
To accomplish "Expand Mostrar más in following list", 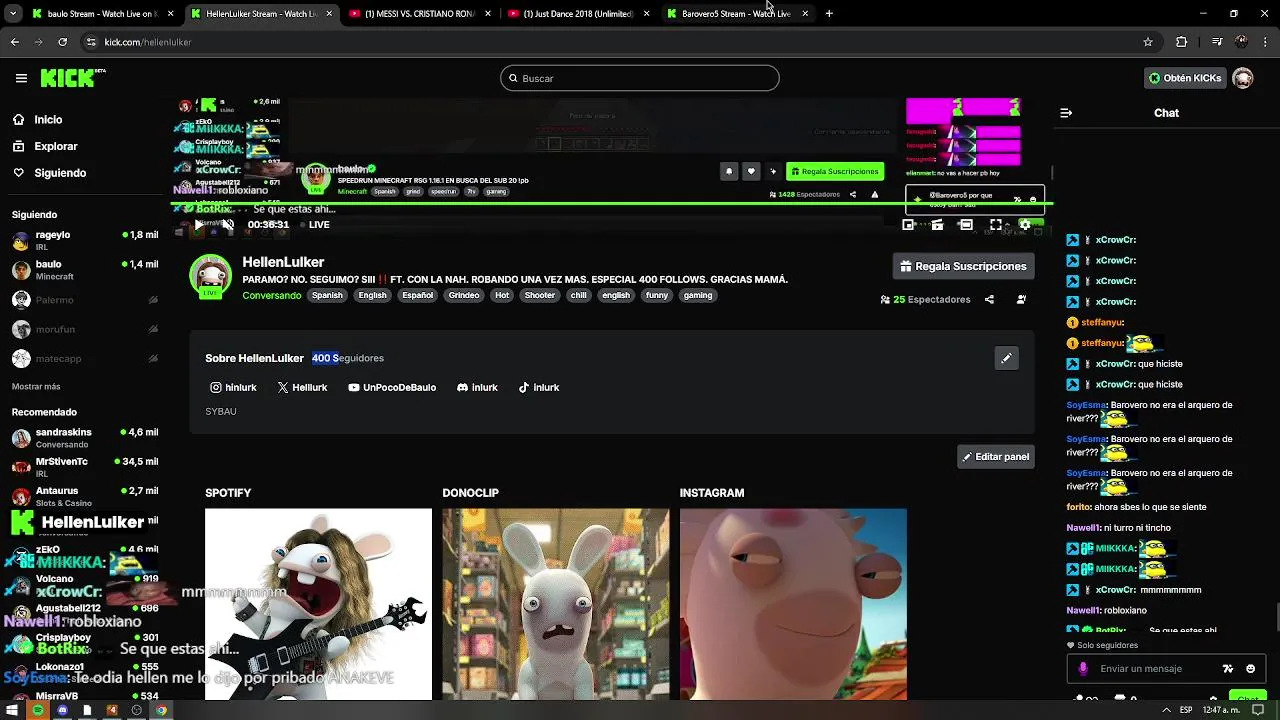I will [36, 387].
